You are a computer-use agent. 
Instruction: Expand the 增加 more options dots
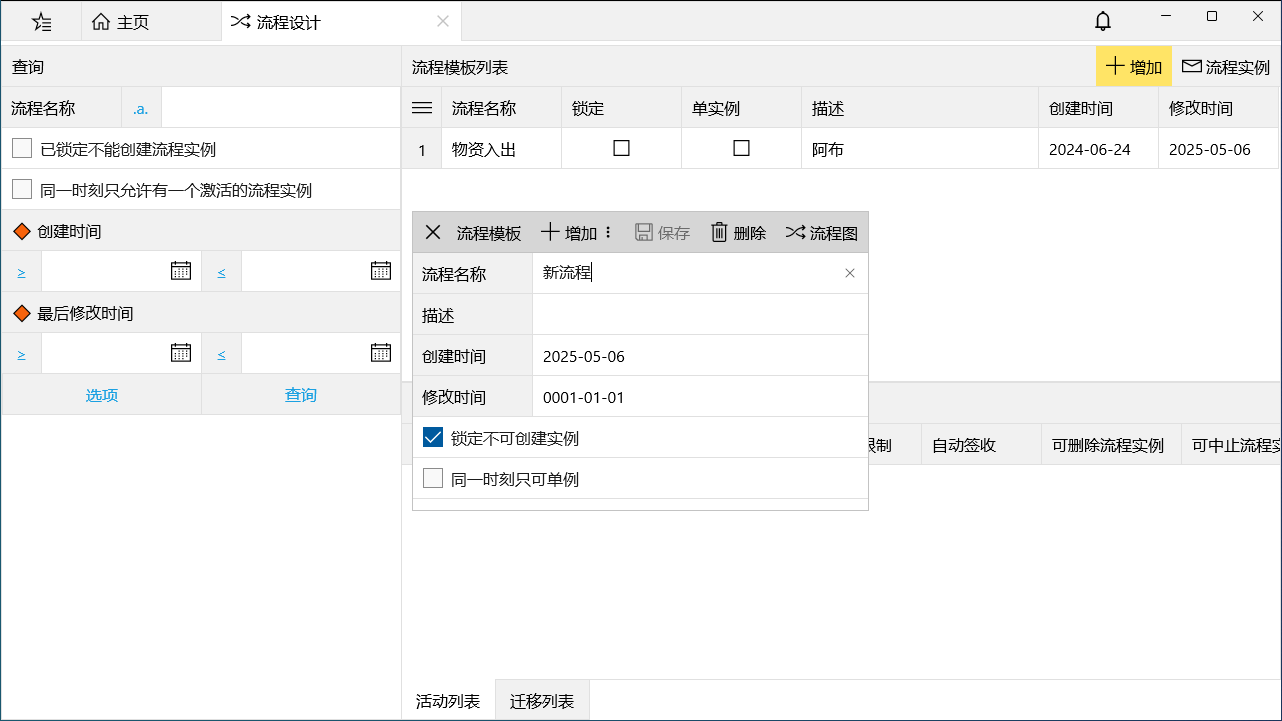pyautogui.click(x=608, y=233)
